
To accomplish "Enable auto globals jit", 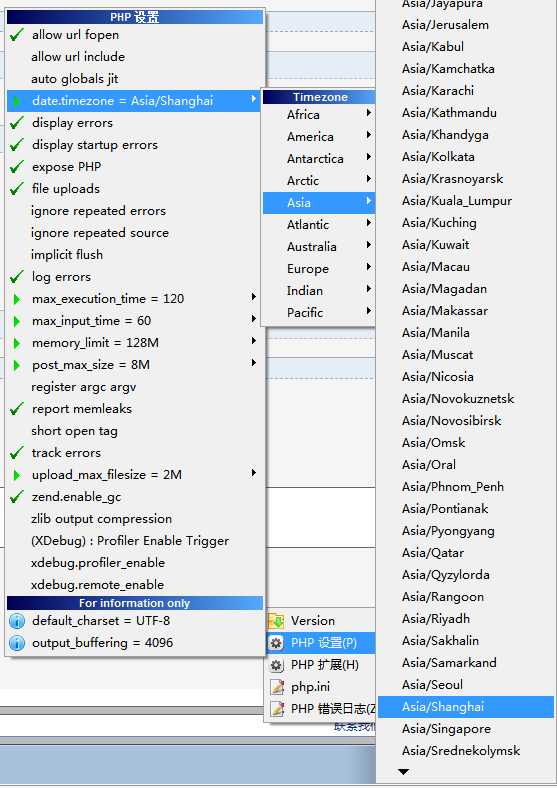I will click(x=135, y=79).
